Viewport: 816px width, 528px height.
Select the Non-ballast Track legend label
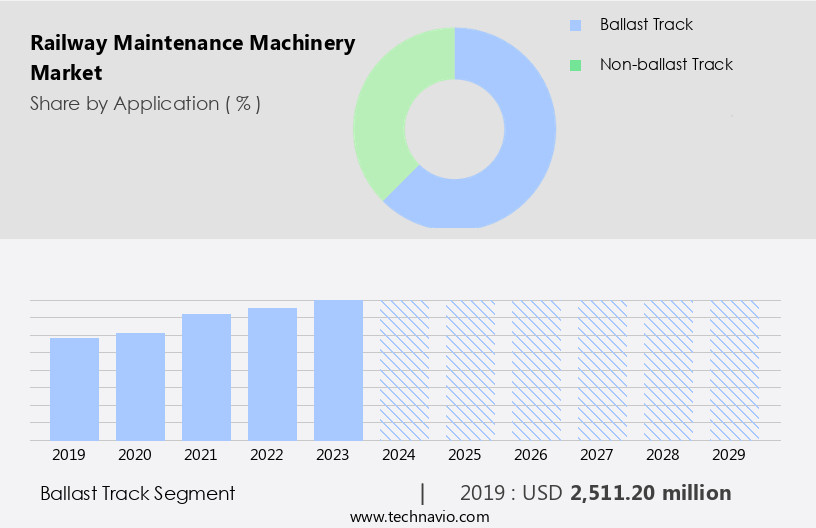point(665,65)
